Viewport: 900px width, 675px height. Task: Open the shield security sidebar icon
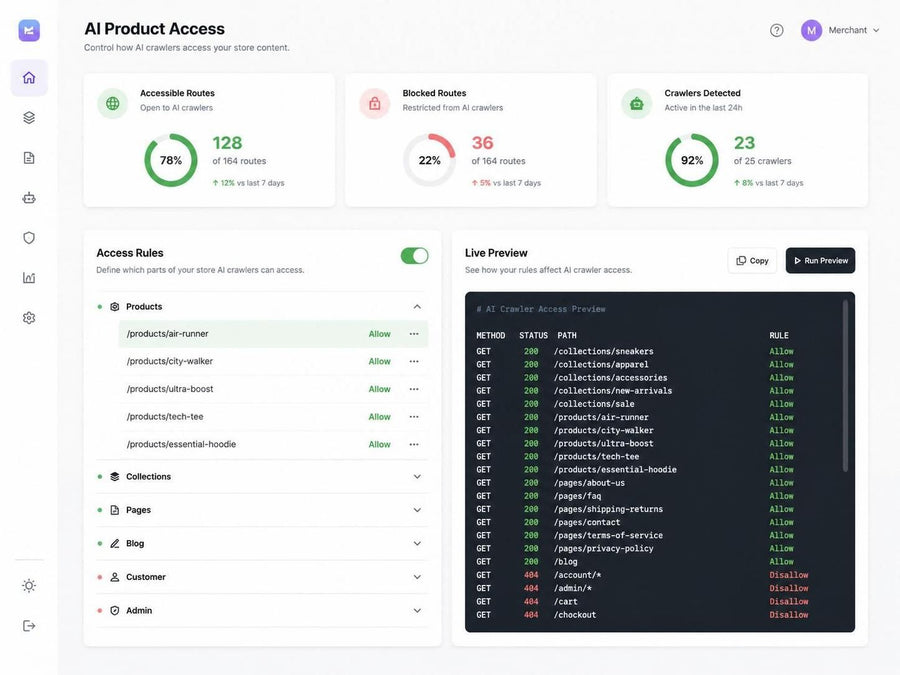click(x=29, y=238)
